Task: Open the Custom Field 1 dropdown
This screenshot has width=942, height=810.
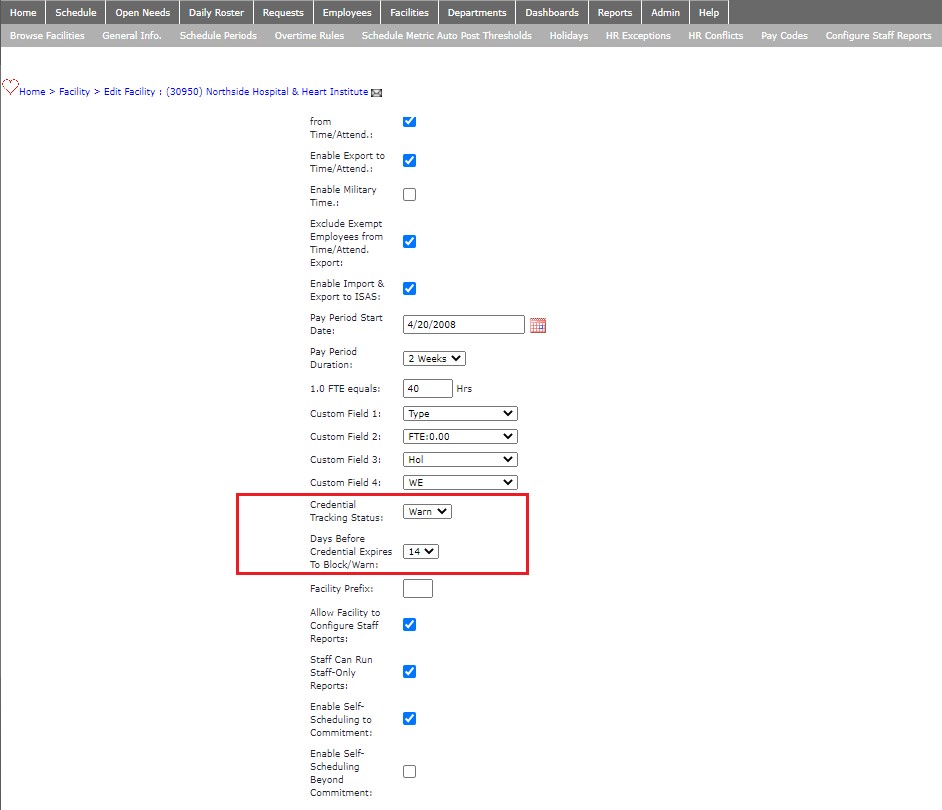Action: [459, 413]
